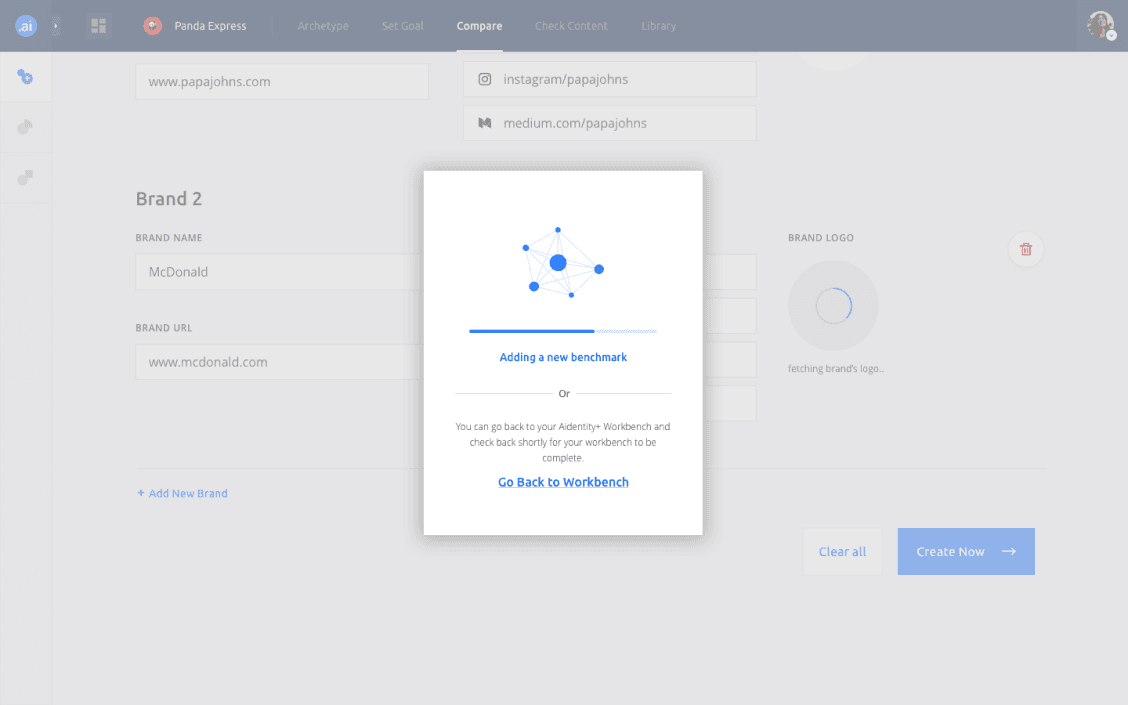Edit the medium.com/papajohns field
The image size is (1128, 705).
click(x=609, y=123)
